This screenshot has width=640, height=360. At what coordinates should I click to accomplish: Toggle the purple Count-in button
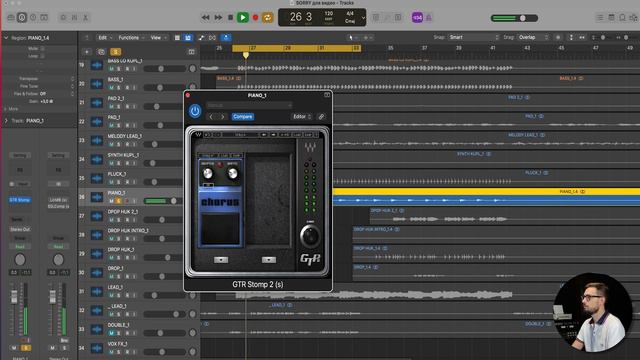[417, 18]
